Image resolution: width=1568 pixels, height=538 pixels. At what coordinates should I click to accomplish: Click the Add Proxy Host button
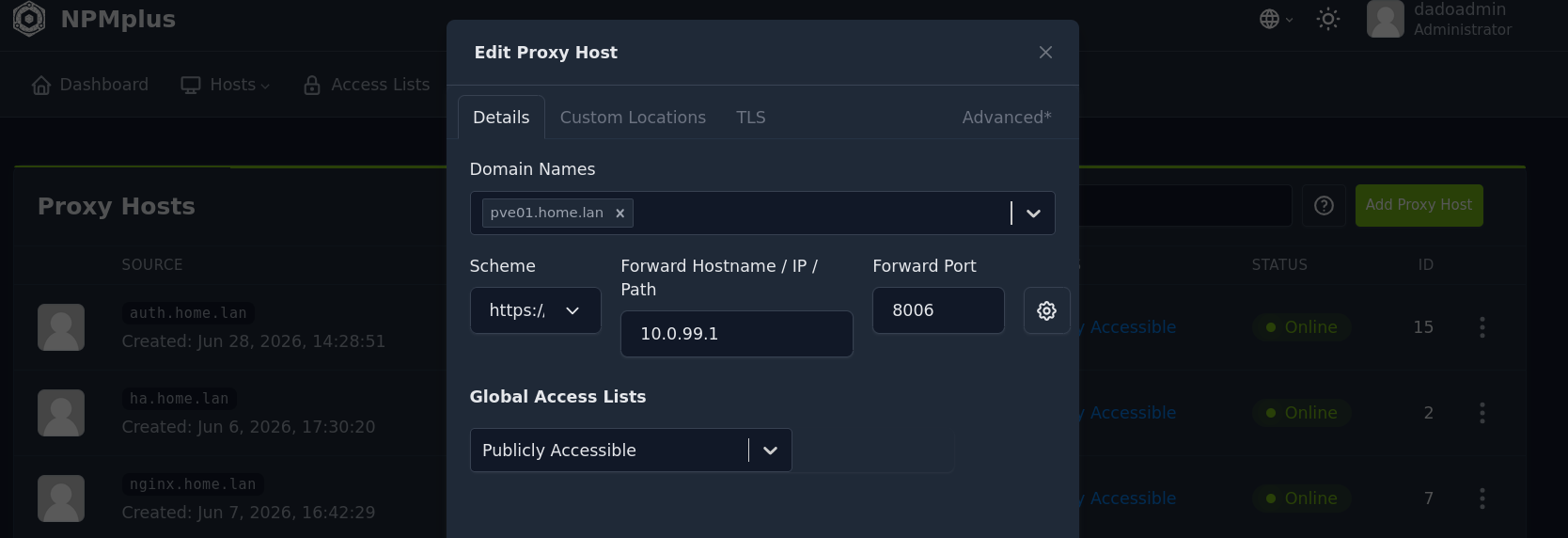[1419, 205]
